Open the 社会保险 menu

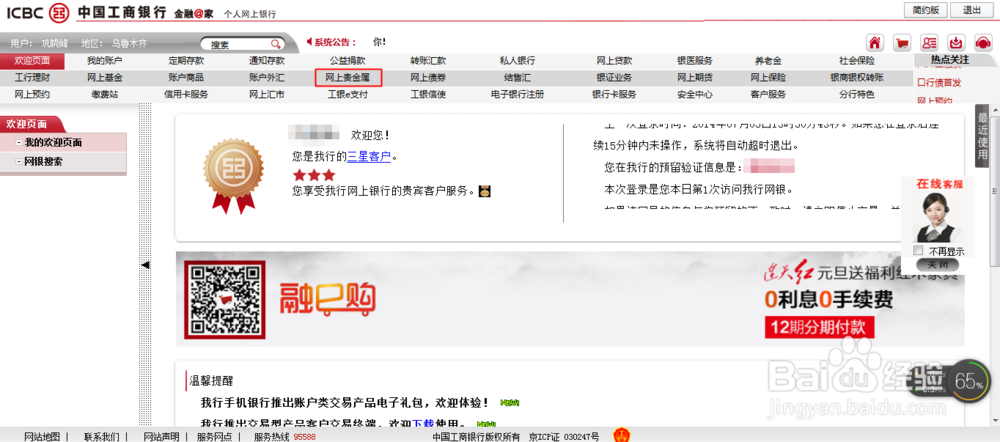pos(857,61)
